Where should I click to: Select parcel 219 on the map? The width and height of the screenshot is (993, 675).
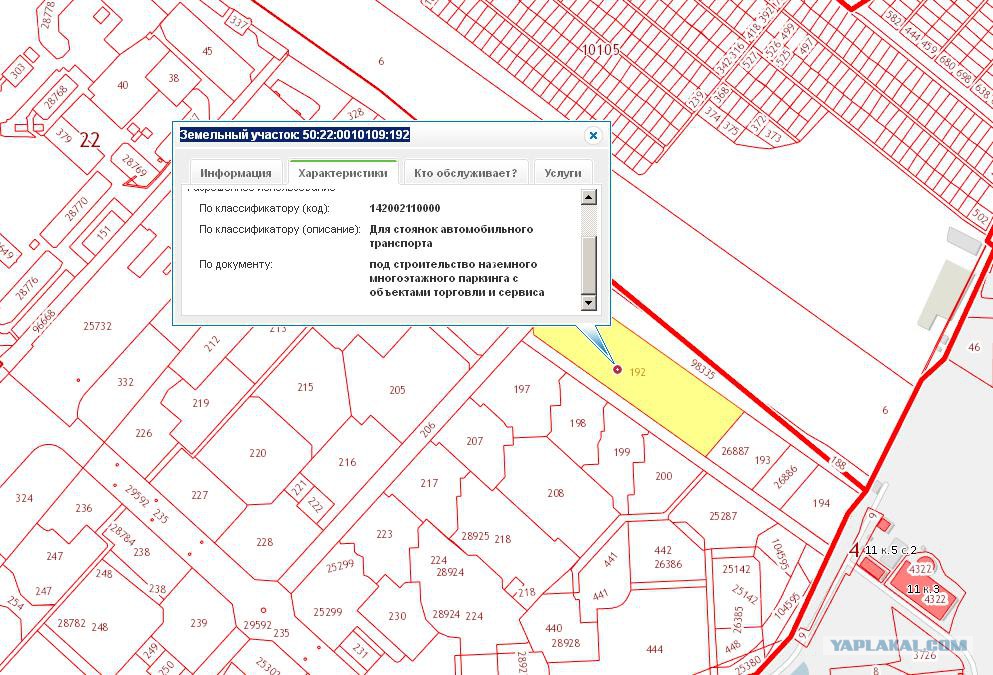(201, 403)
